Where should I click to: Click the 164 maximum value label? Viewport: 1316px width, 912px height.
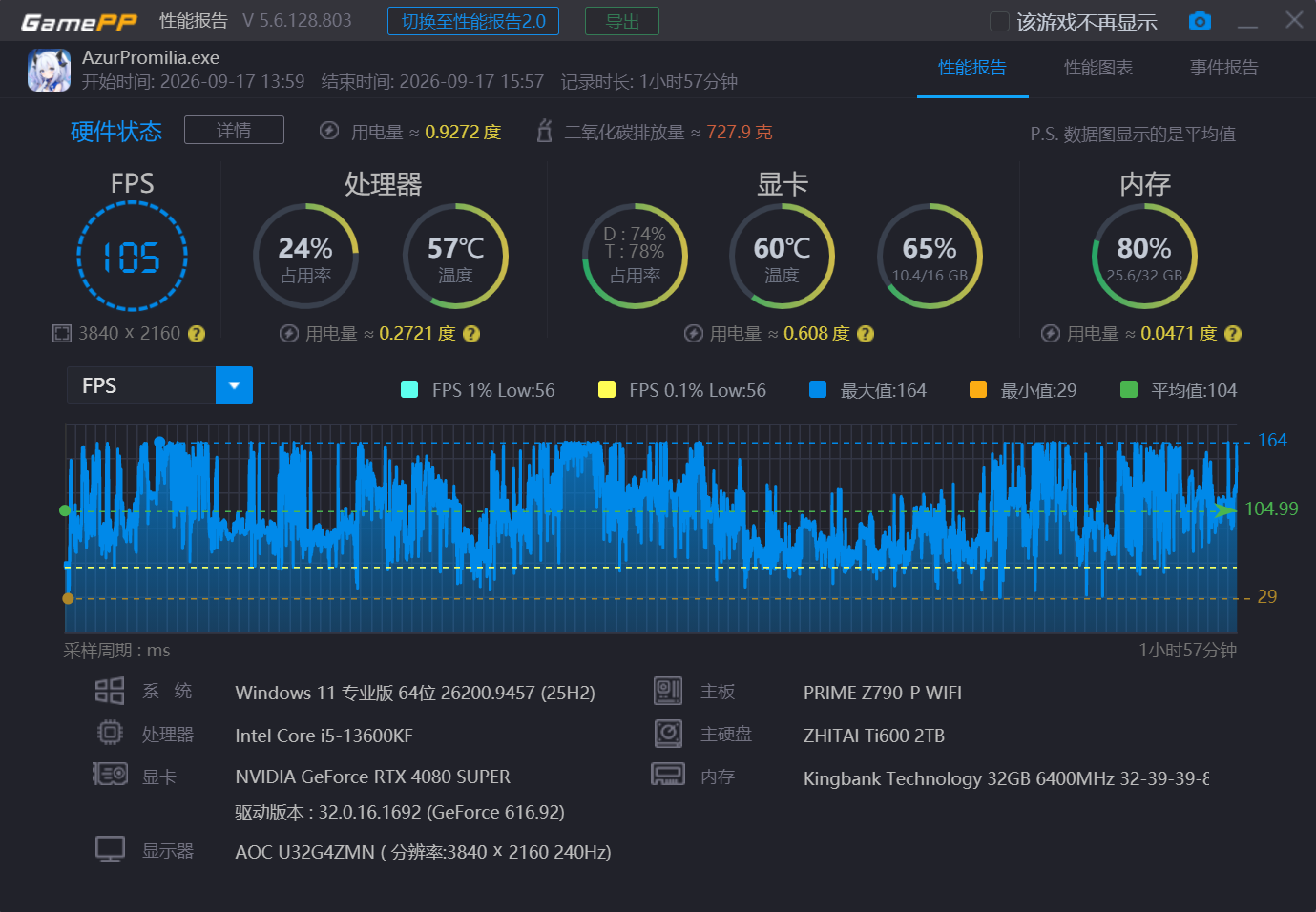click(x=1272, y=440)
